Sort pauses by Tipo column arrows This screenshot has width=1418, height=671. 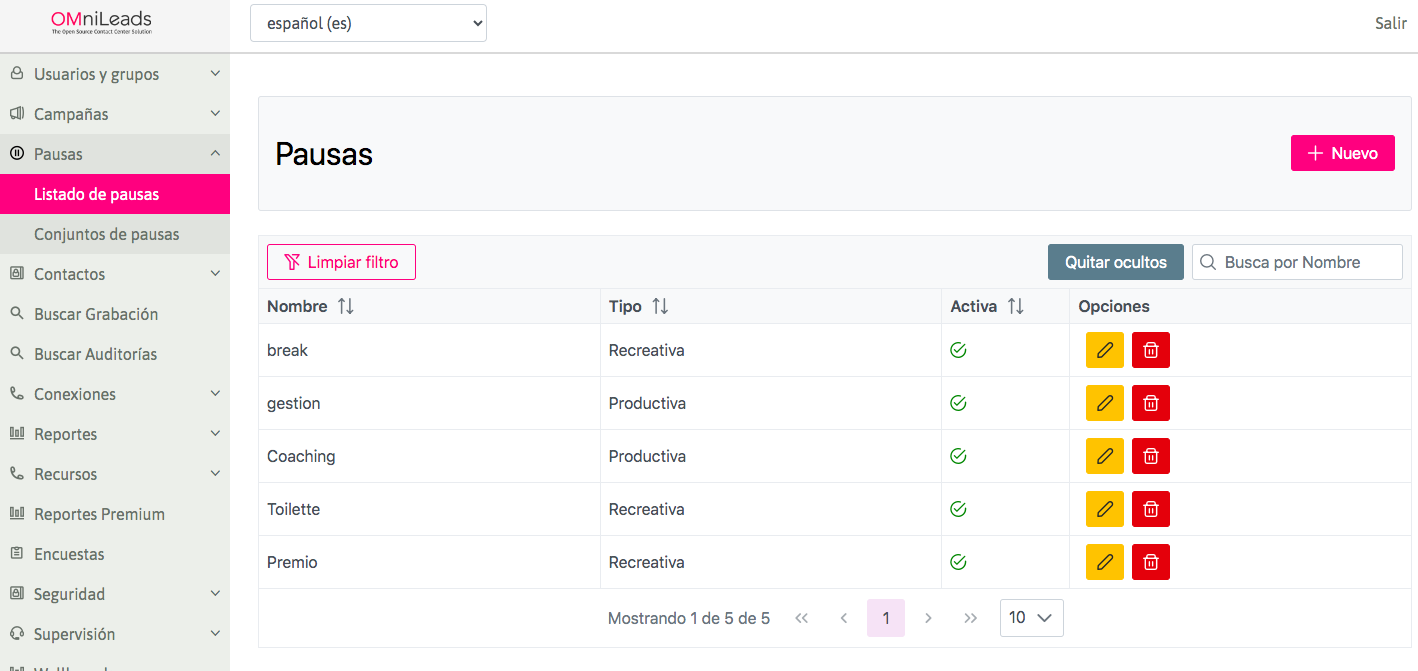point(660,307)
